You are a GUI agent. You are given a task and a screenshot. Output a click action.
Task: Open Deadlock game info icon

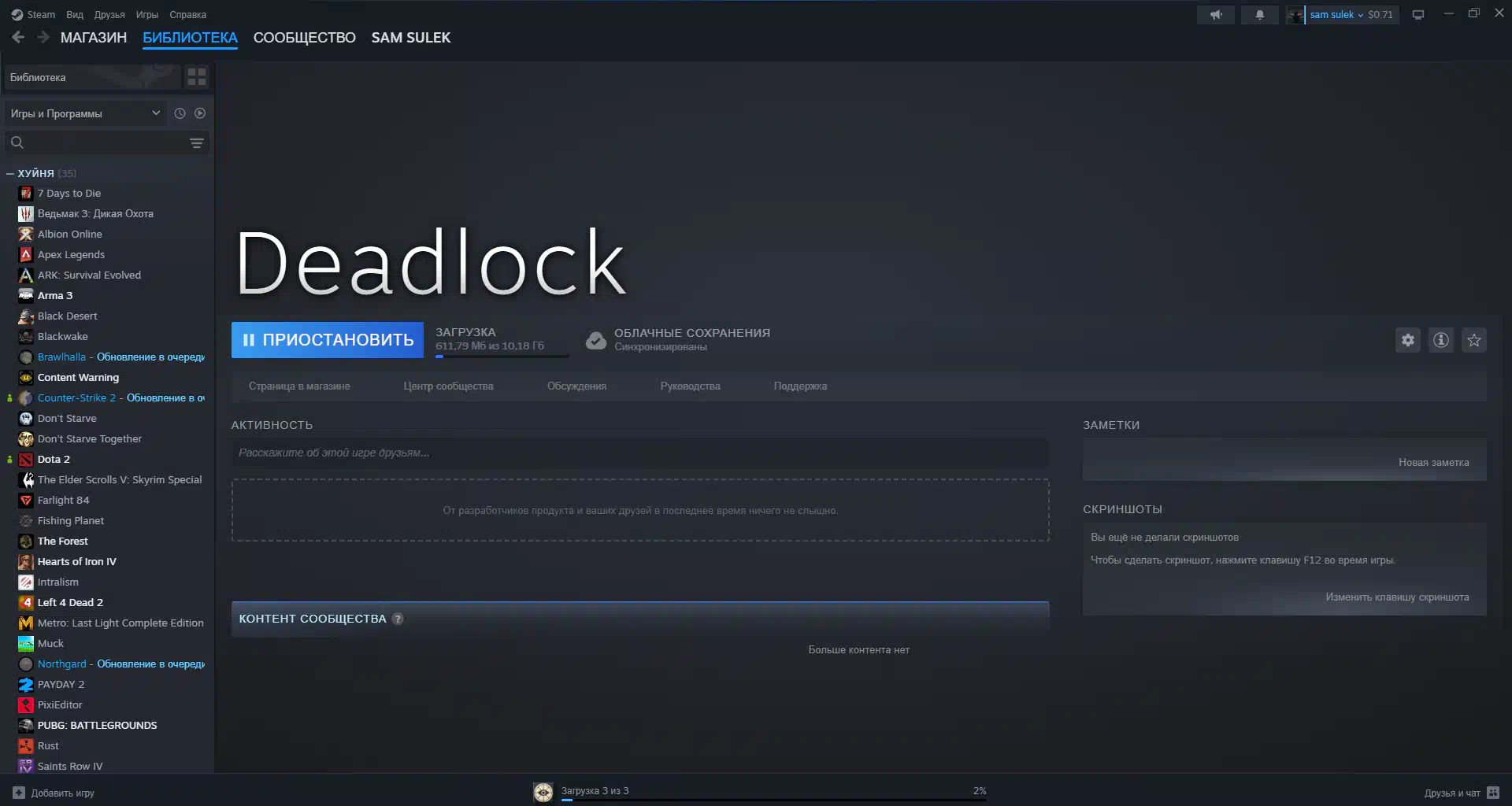1441,340
